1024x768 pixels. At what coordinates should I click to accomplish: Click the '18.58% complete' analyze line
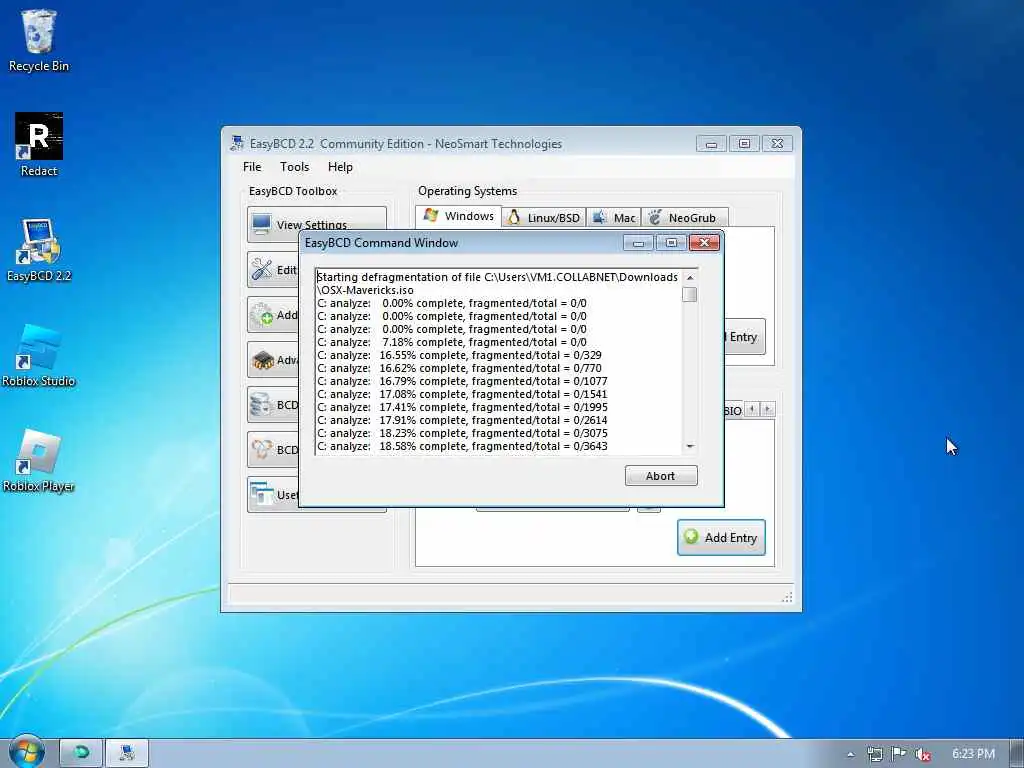point(462,446)
